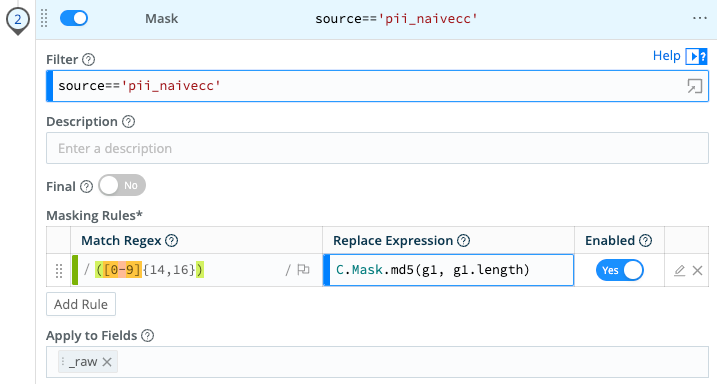Show the Match Regex help icon

coord(171,240)
